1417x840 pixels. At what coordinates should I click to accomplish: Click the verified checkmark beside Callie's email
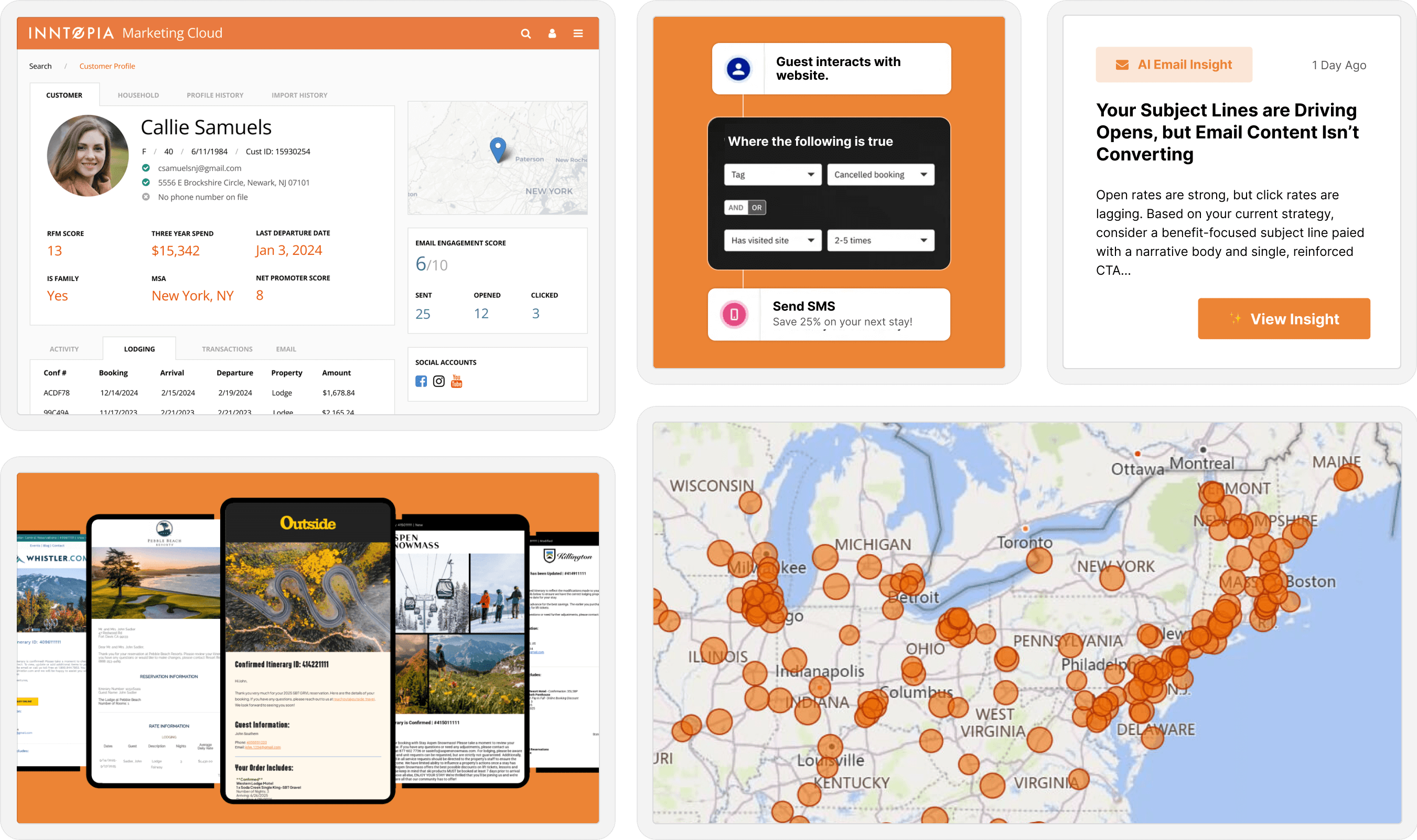(146, 168)
